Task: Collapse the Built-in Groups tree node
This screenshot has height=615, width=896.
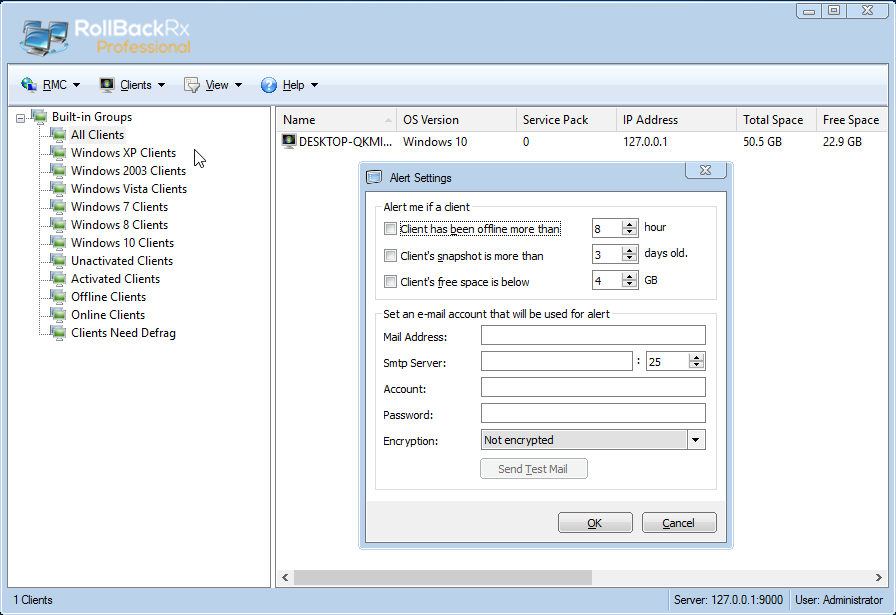Action: pos(21,118)
